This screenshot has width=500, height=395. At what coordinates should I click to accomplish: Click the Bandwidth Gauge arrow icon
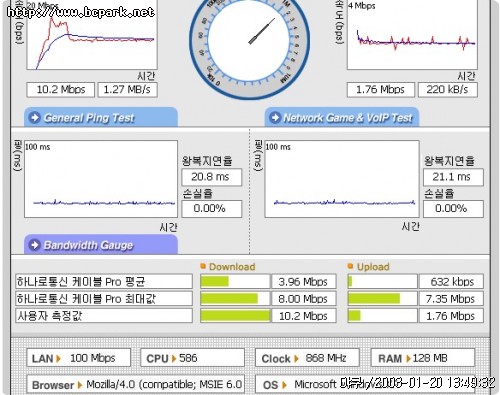tap(34, 245)
